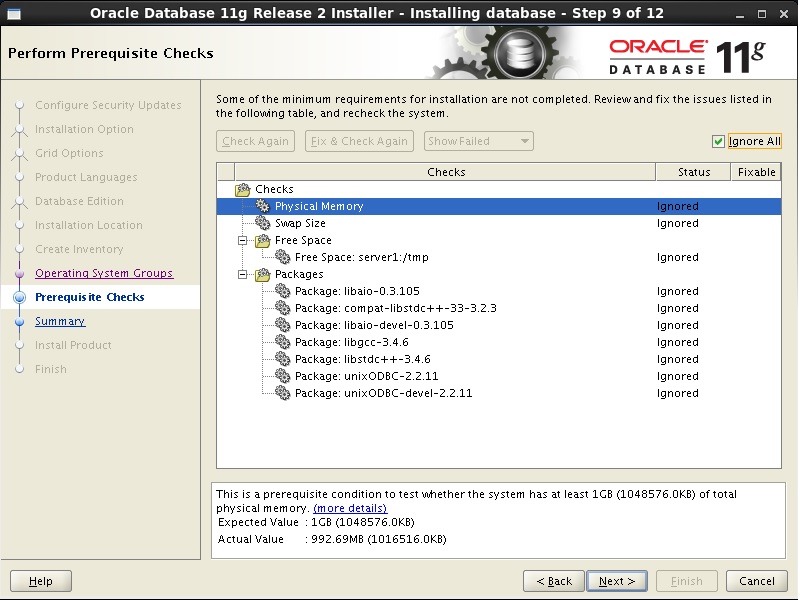
Task: Click the gear icon beside Swap Size
Action: [x=263, y=223]
